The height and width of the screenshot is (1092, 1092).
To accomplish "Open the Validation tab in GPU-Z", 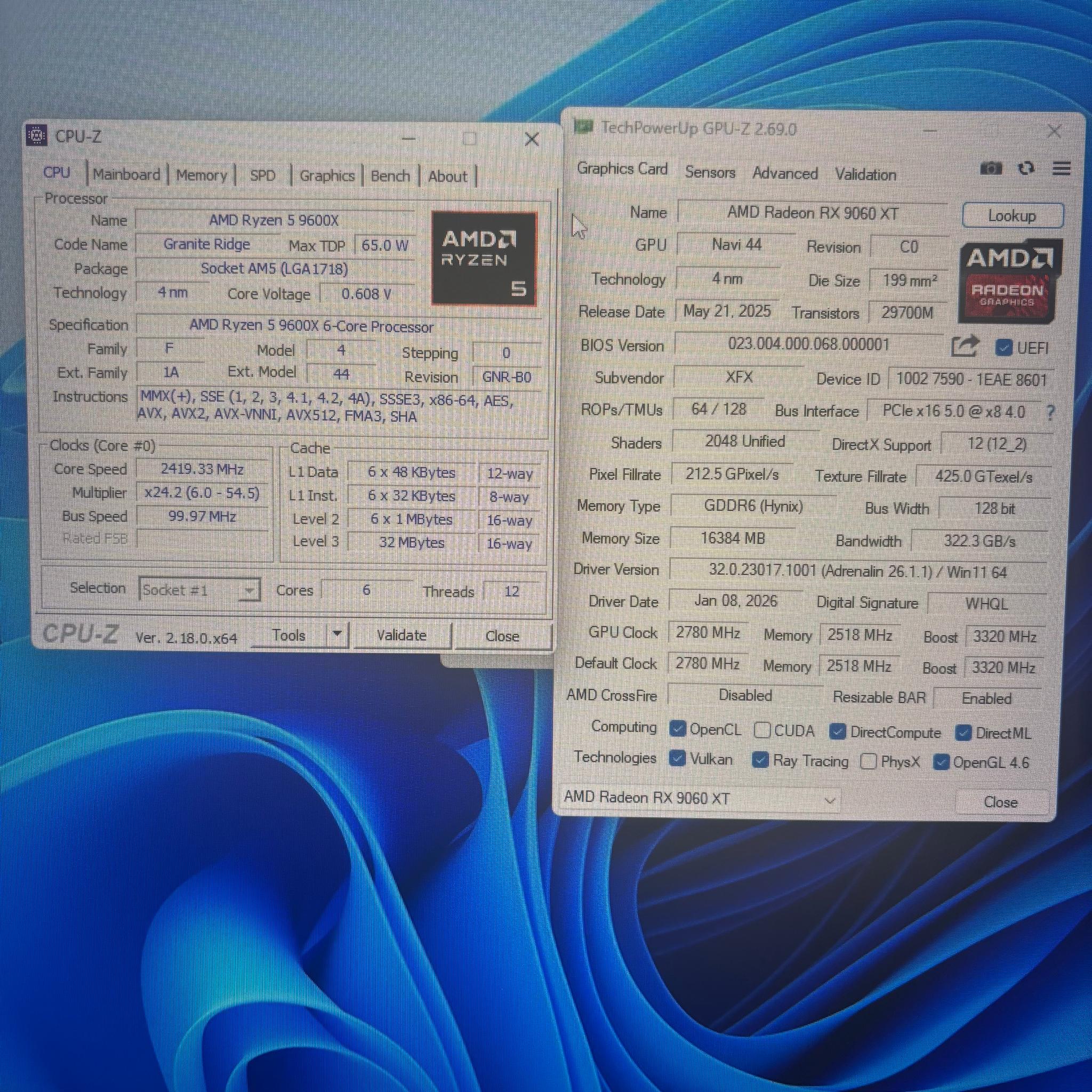I will [865, 175].
